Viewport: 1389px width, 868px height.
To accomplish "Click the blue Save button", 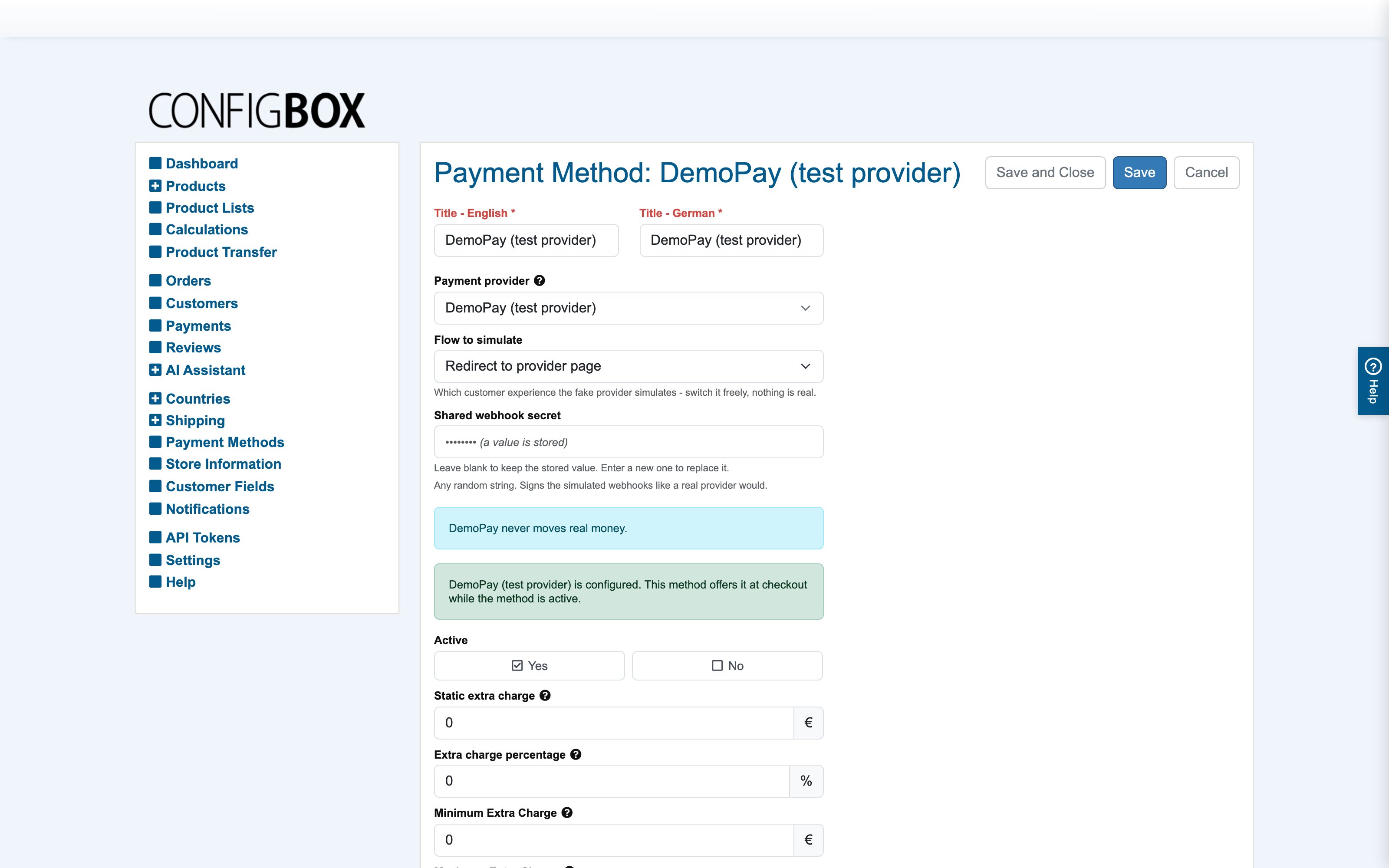I will (1139, 173).
